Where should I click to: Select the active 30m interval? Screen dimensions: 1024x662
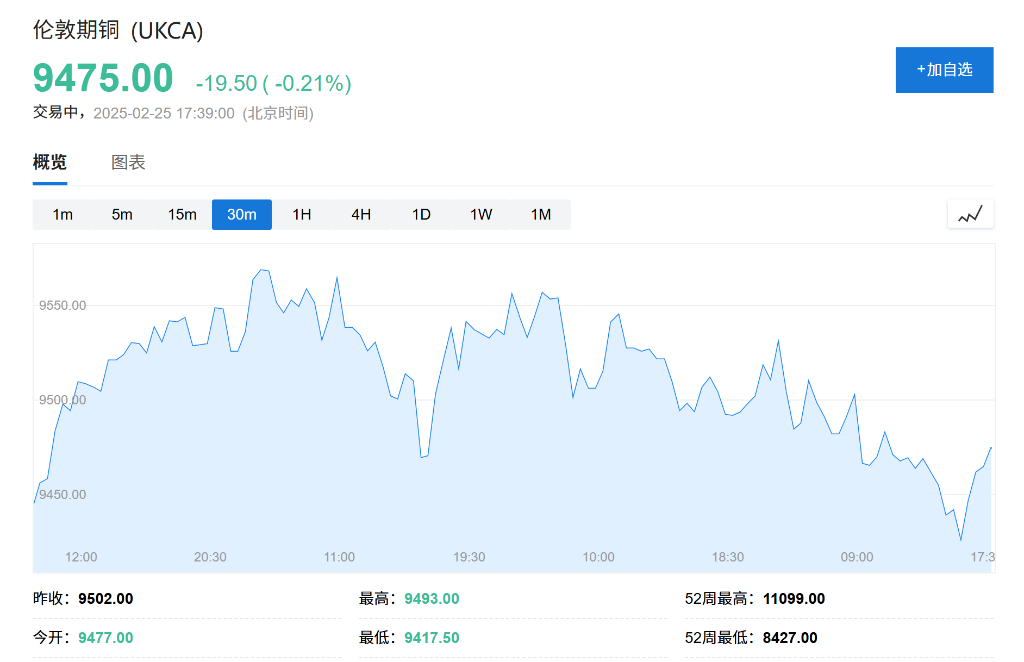pos(242,215)
